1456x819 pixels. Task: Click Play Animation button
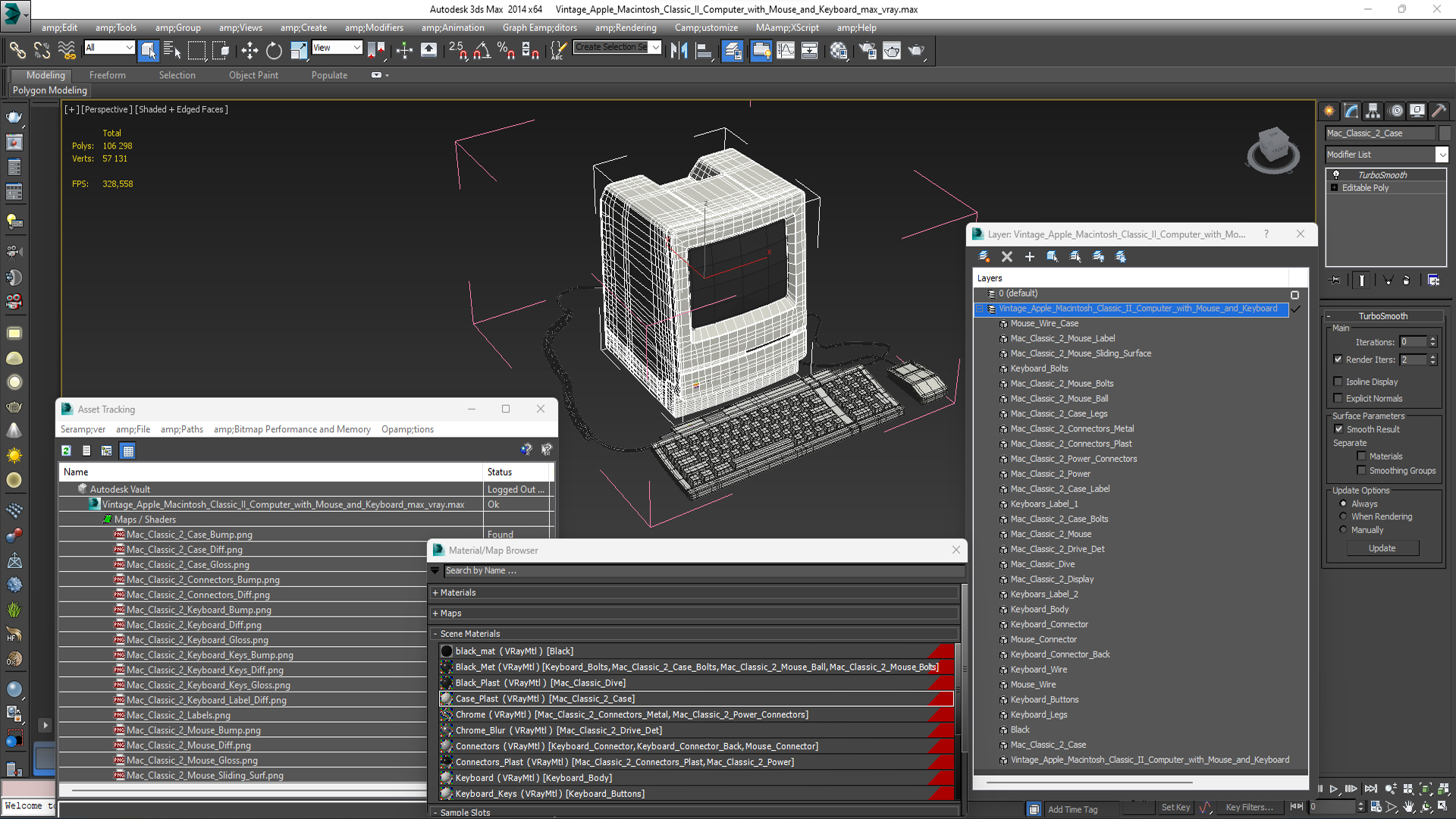1334,789
